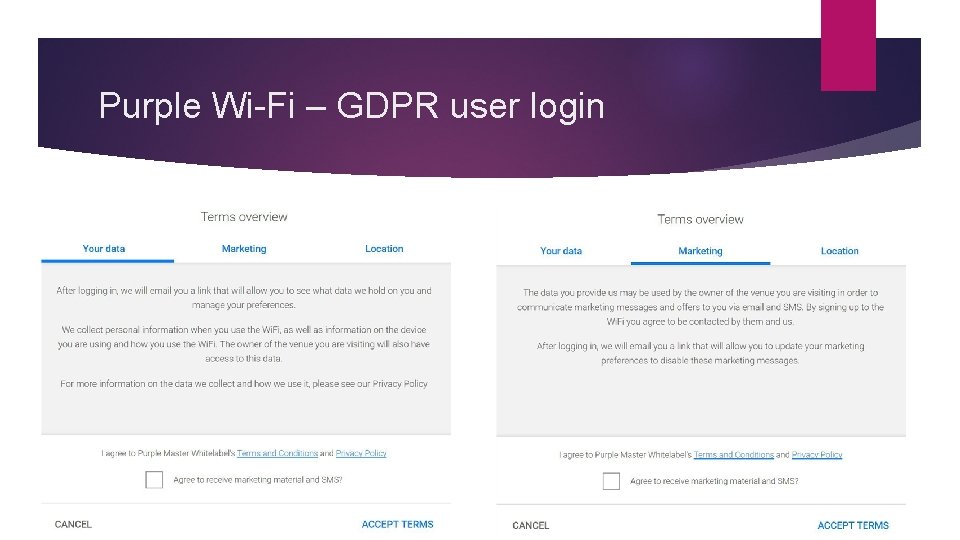Click CANCEL in the right panel

point(531,526)
